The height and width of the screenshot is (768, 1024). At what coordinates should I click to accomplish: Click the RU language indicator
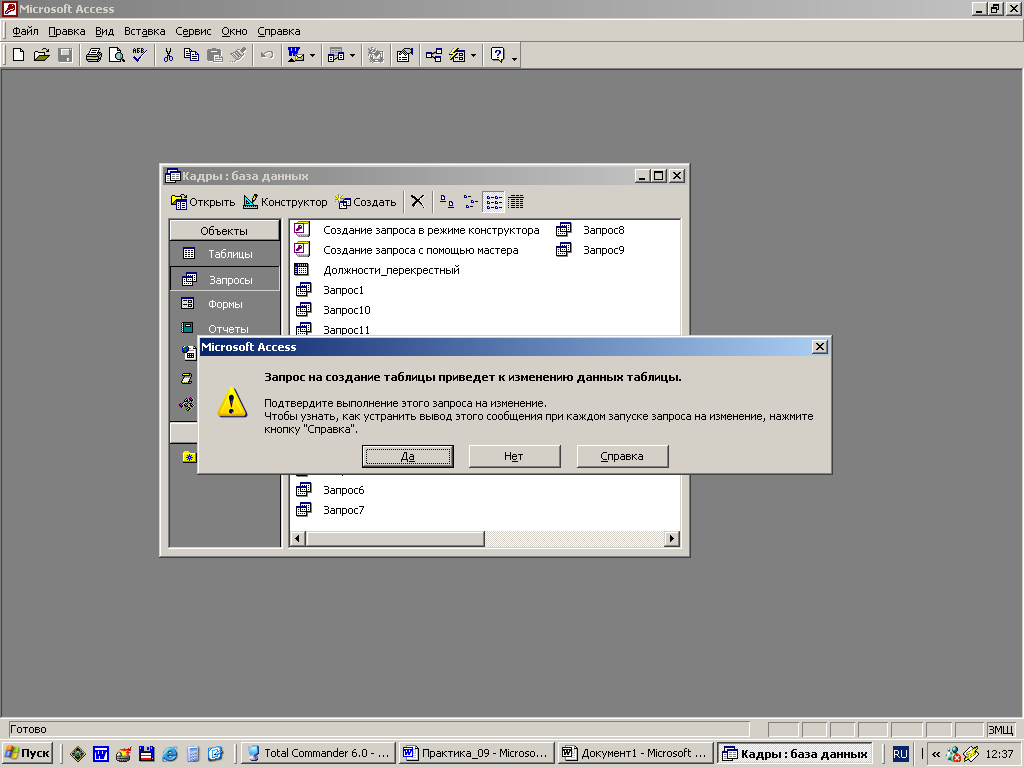[900, 754]
